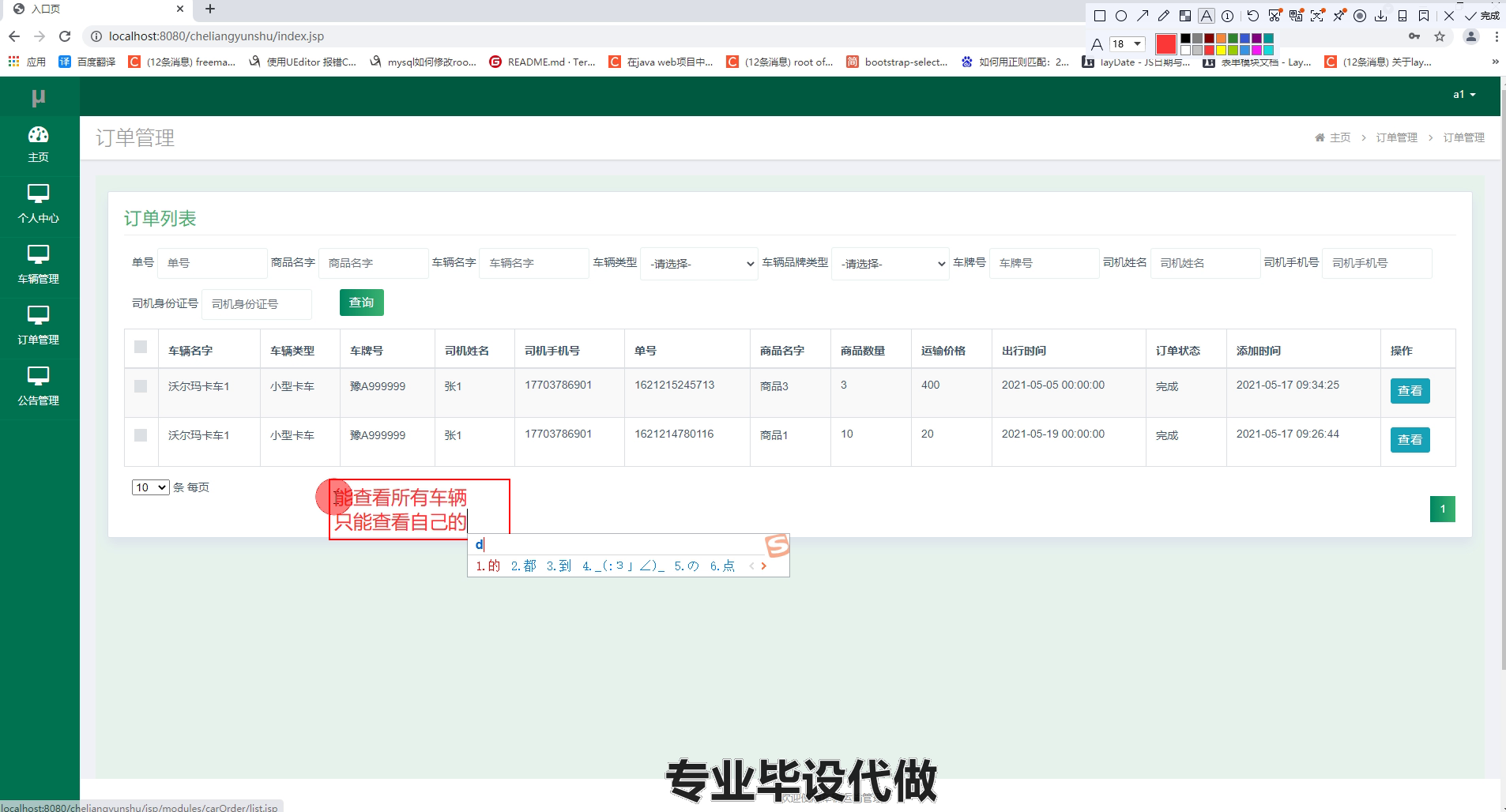The width and height of the screenshot is (1506, 812).
Task: Expand the a1 user menu
Action: coord(1464,95)
